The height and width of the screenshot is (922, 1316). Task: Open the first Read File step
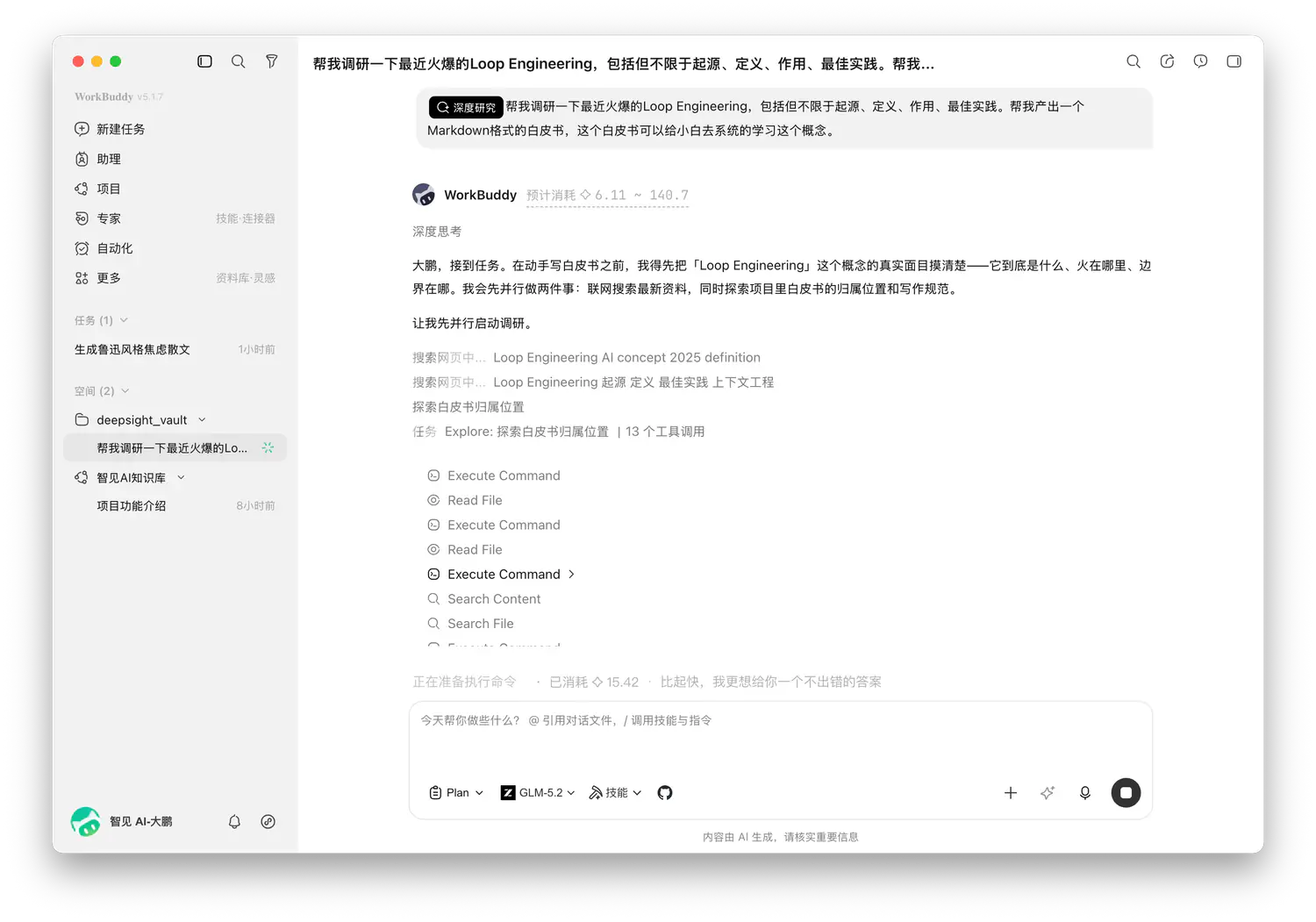pos(465,500)
